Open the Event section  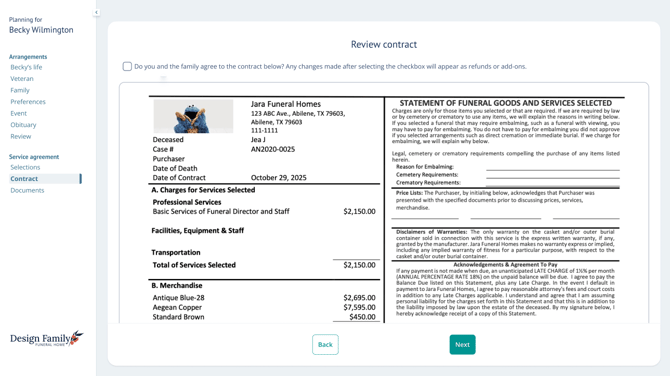coord(18,113)
